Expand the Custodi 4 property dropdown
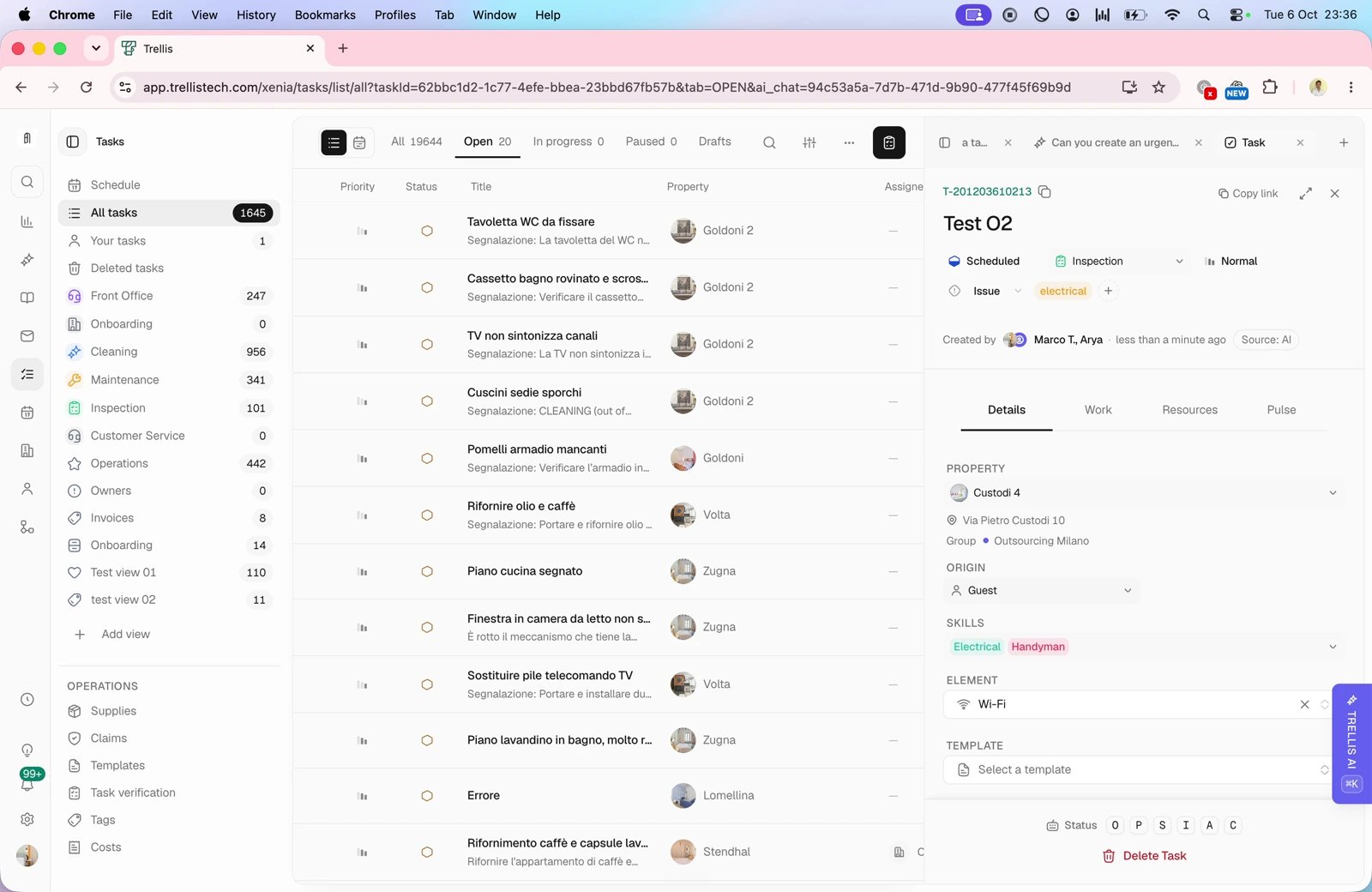The height and width of the screenshot is (892, 1372). [1143, 492]
